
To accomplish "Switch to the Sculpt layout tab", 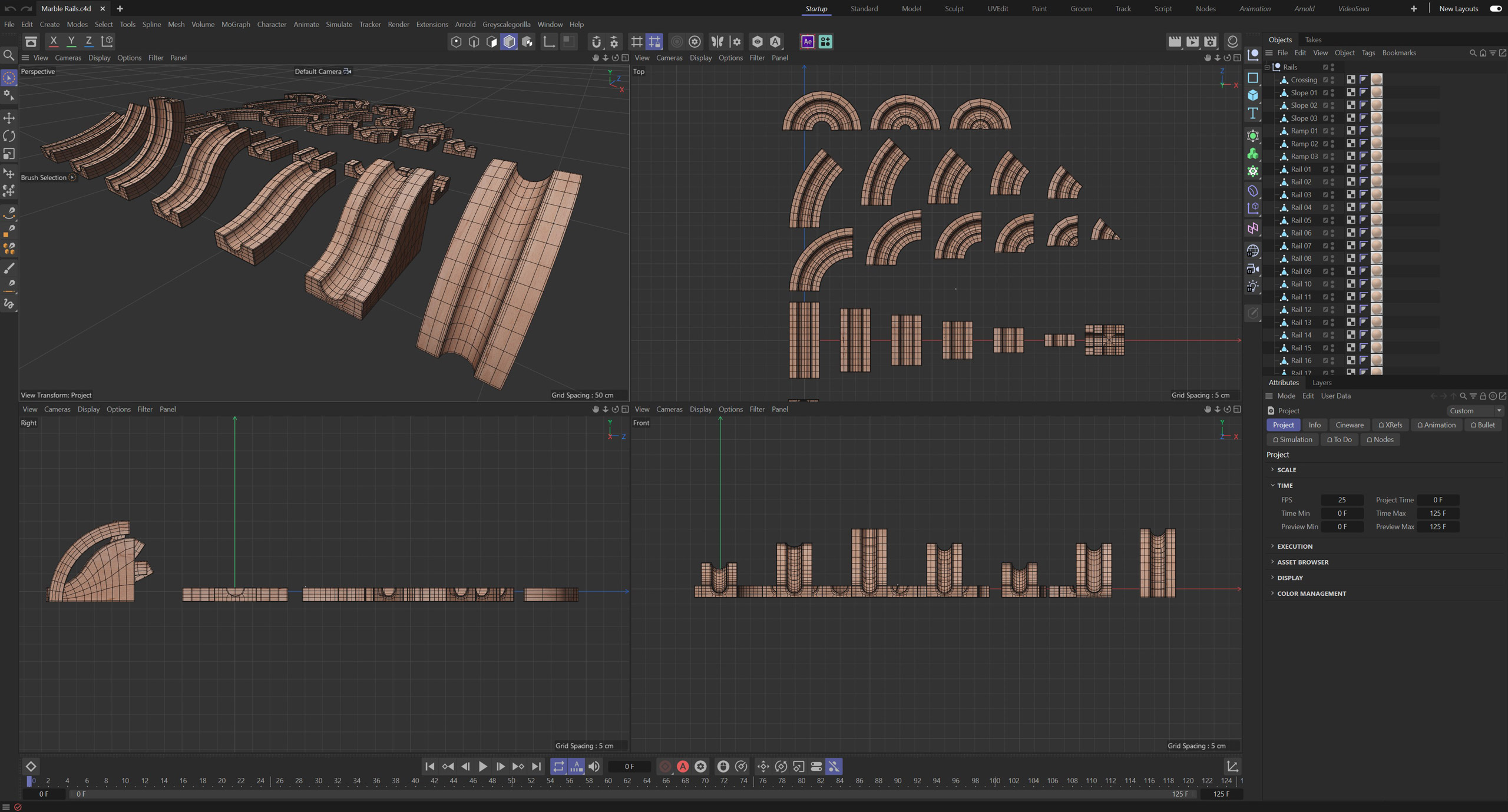I will 954,8.
